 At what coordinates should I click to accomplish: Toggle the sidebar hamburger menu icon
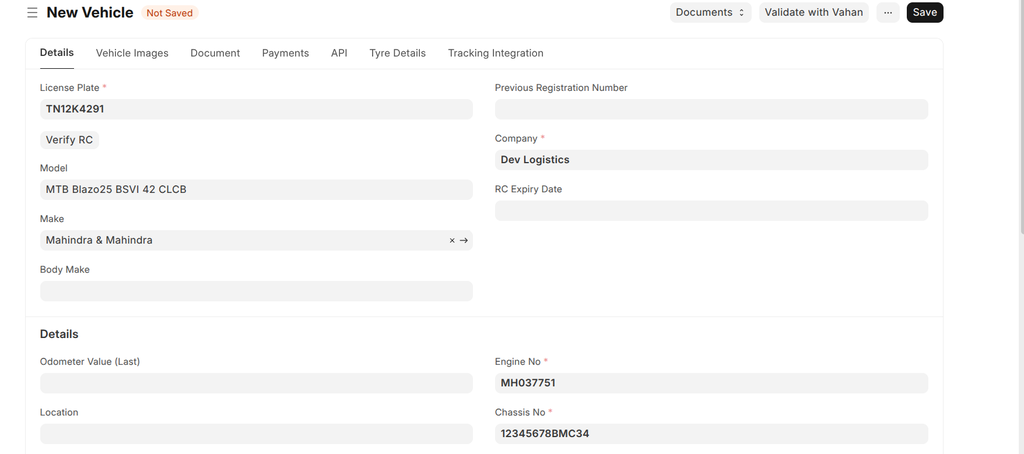tap(32, 13)
